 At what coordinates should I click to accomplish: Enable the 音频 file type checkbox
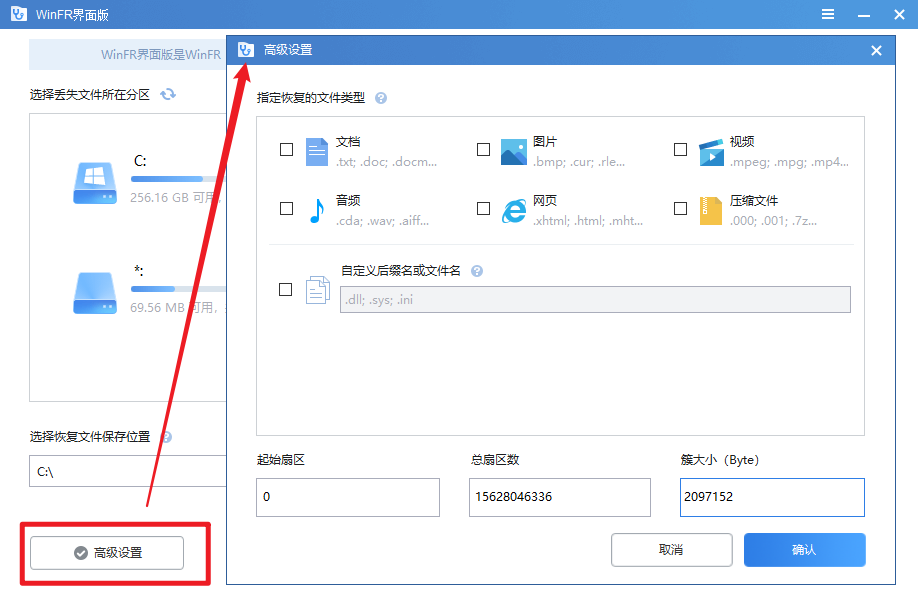(x=286, y=209)
